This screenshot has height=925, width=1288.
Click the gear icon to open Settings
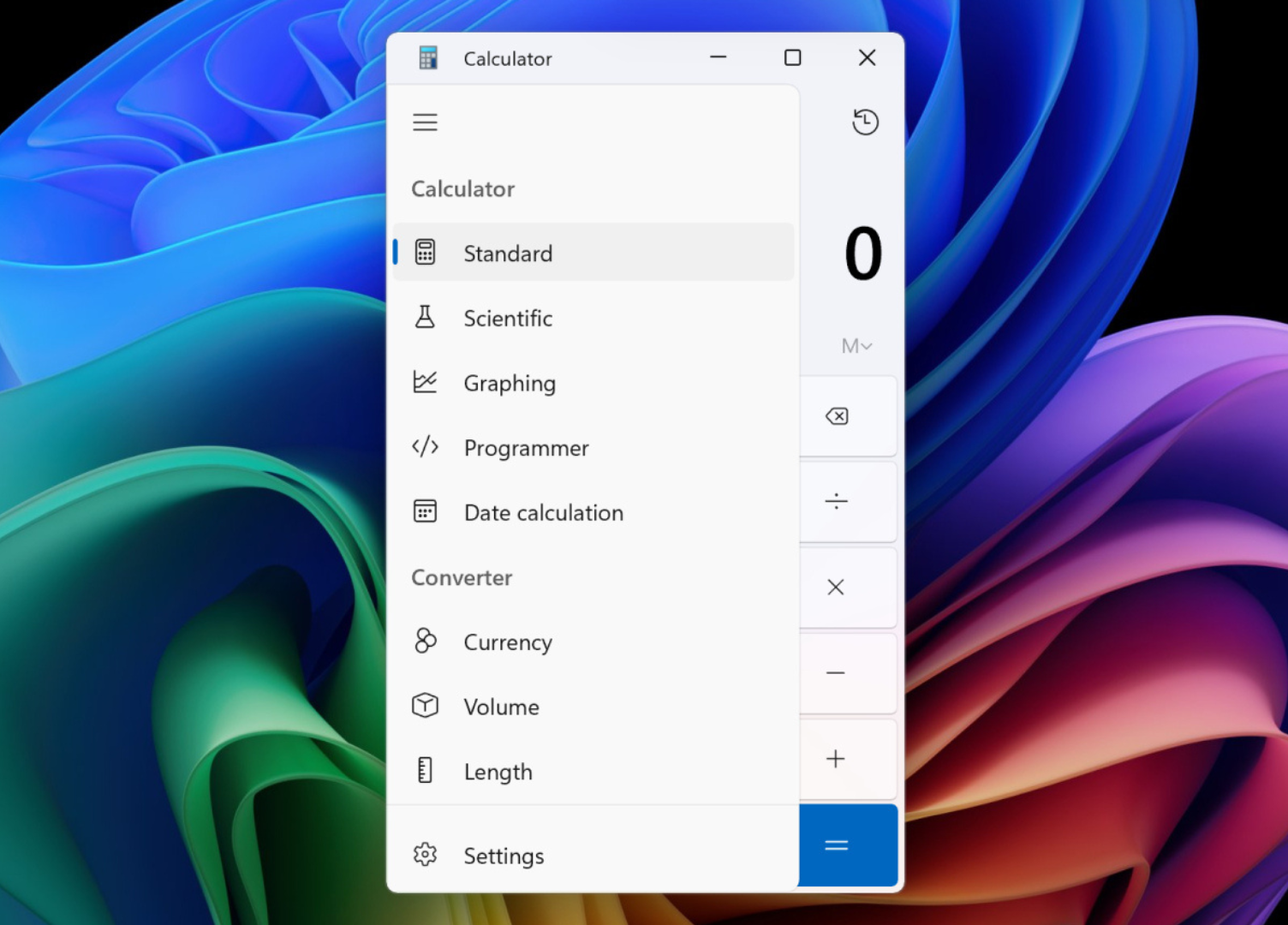(425, 855)
